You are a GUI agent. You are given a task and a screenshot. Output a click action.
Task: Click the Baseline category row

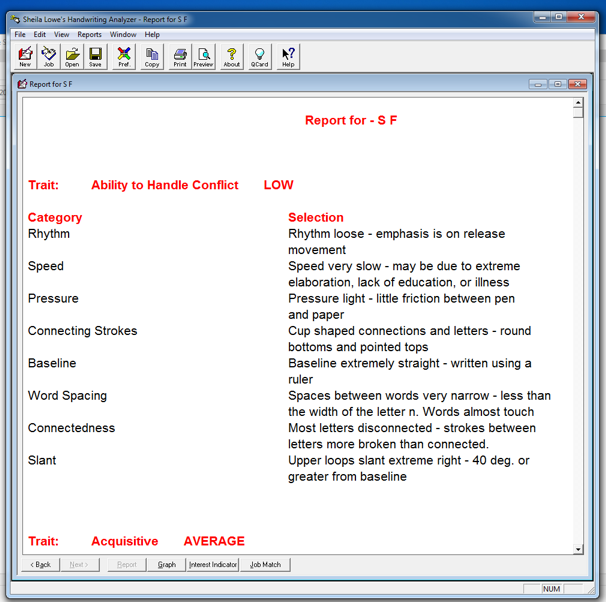point(52,363)
